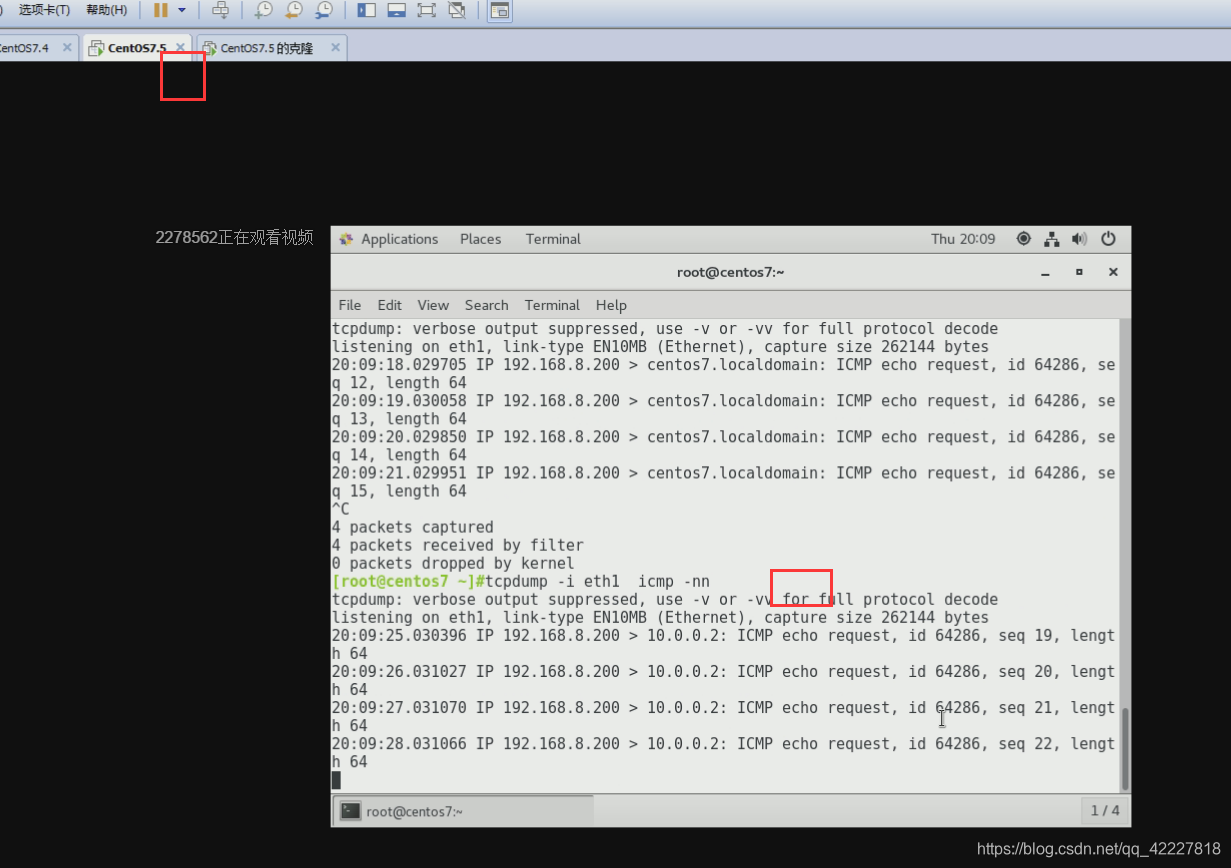Screen dimensions: 1231x868
Task: Open the snapshot manager
Action: pos(323,10)
